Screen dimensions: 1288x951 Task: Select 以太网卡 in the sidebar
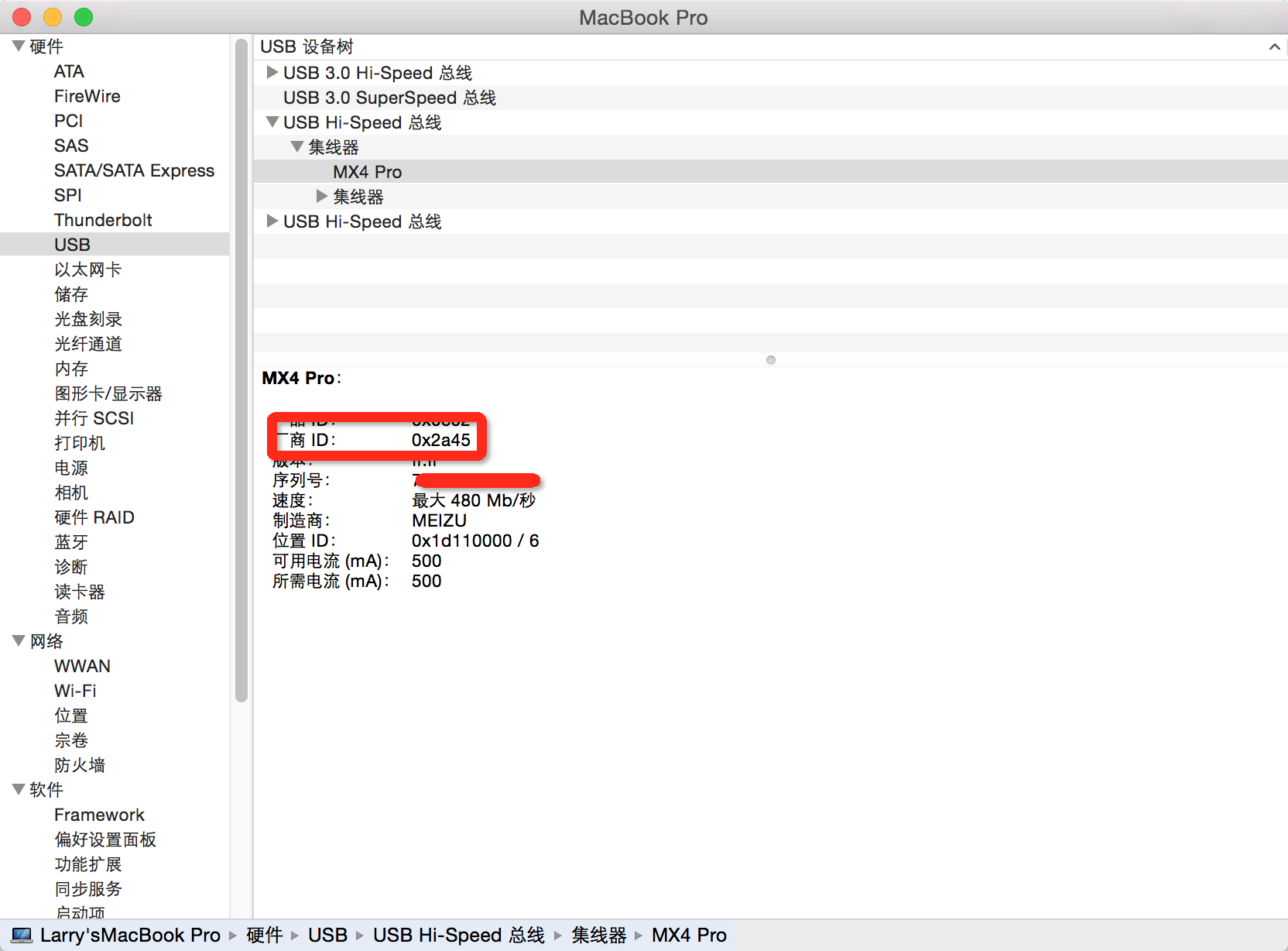click(87, 270)
